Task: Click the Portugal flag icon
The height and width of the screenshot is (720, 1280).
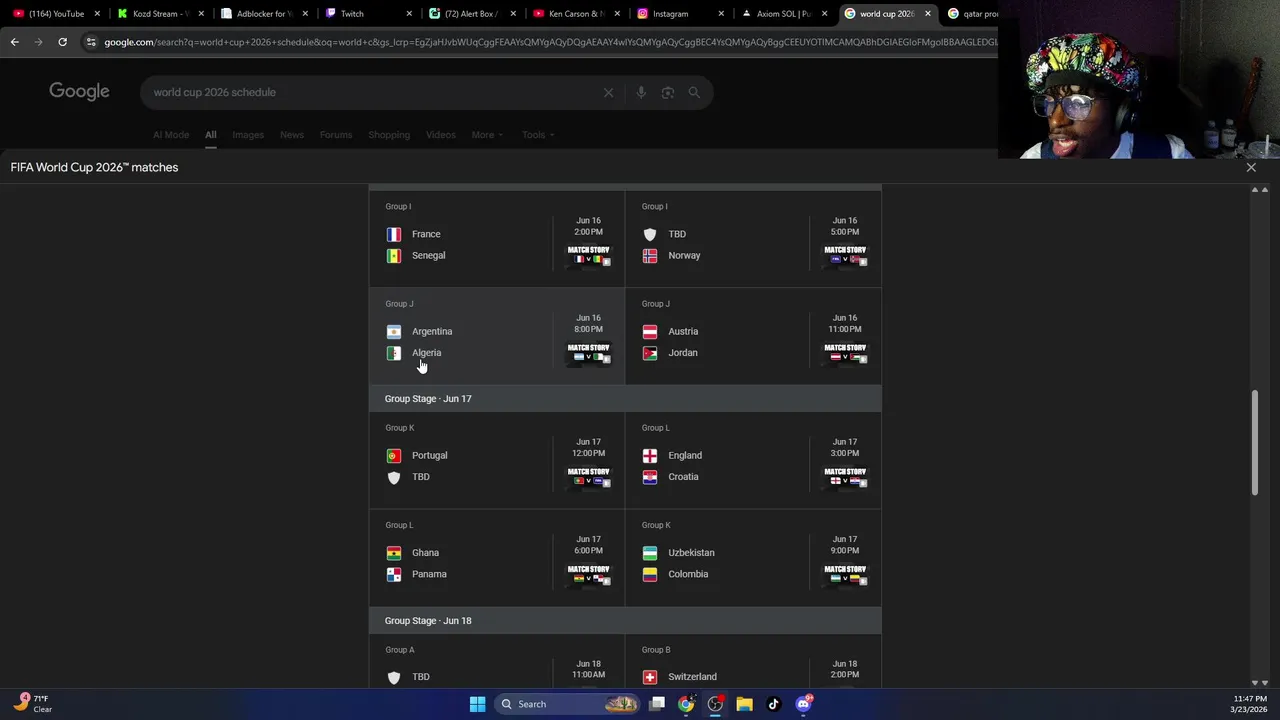Action: pyautogui.click(x=394, y=455)
